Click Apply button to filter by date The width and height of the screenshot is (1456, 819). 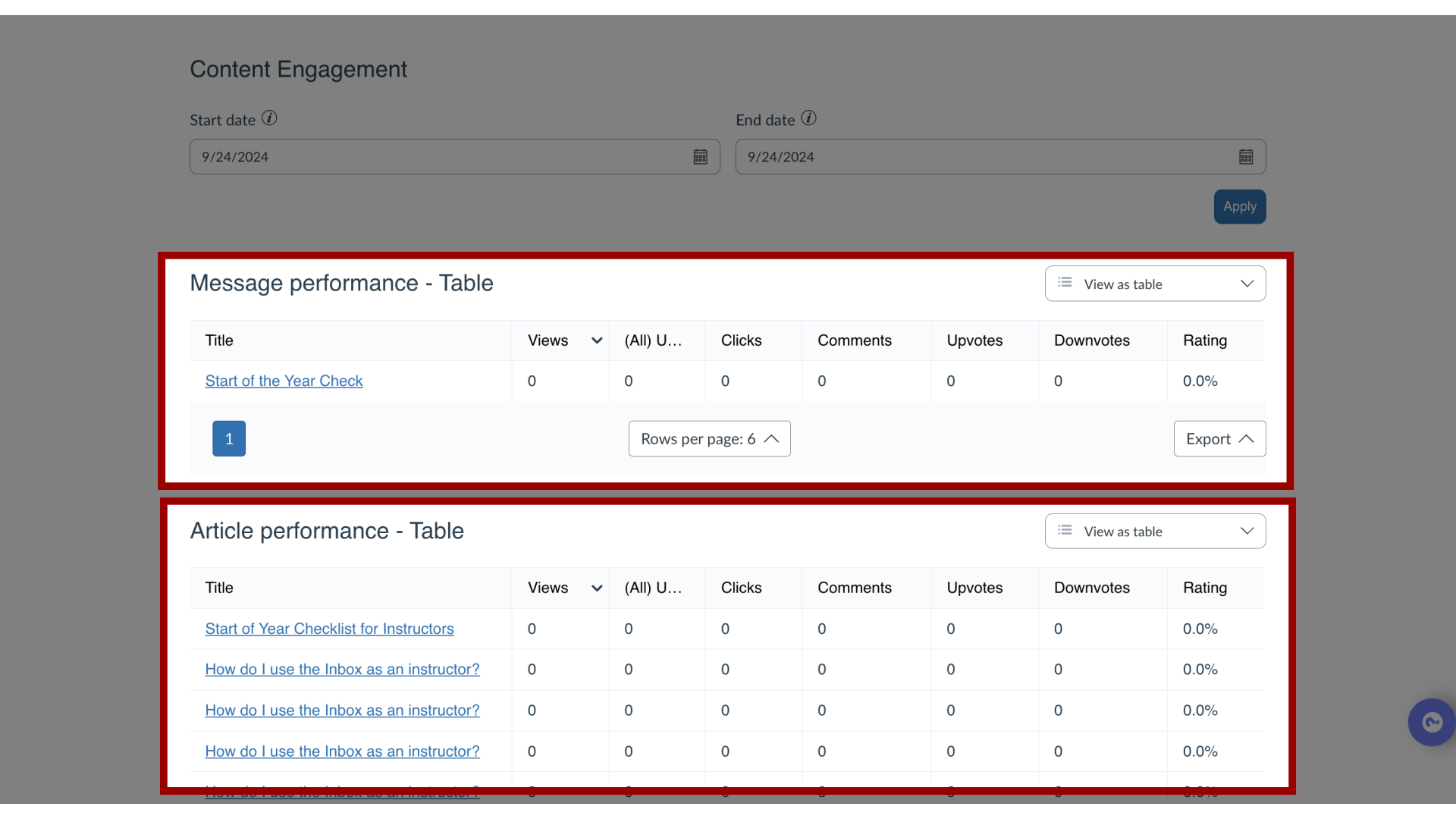click(x=1239, y=206)
